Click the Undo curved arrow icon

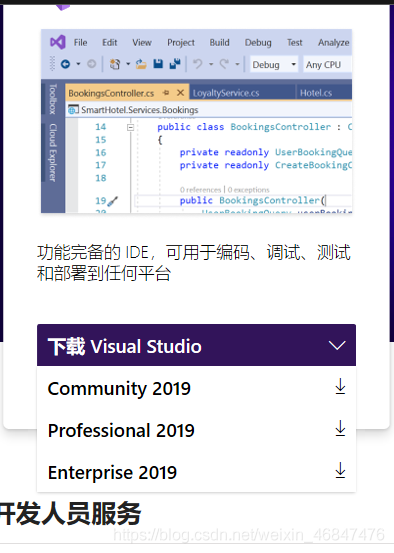tap(198, 64)
